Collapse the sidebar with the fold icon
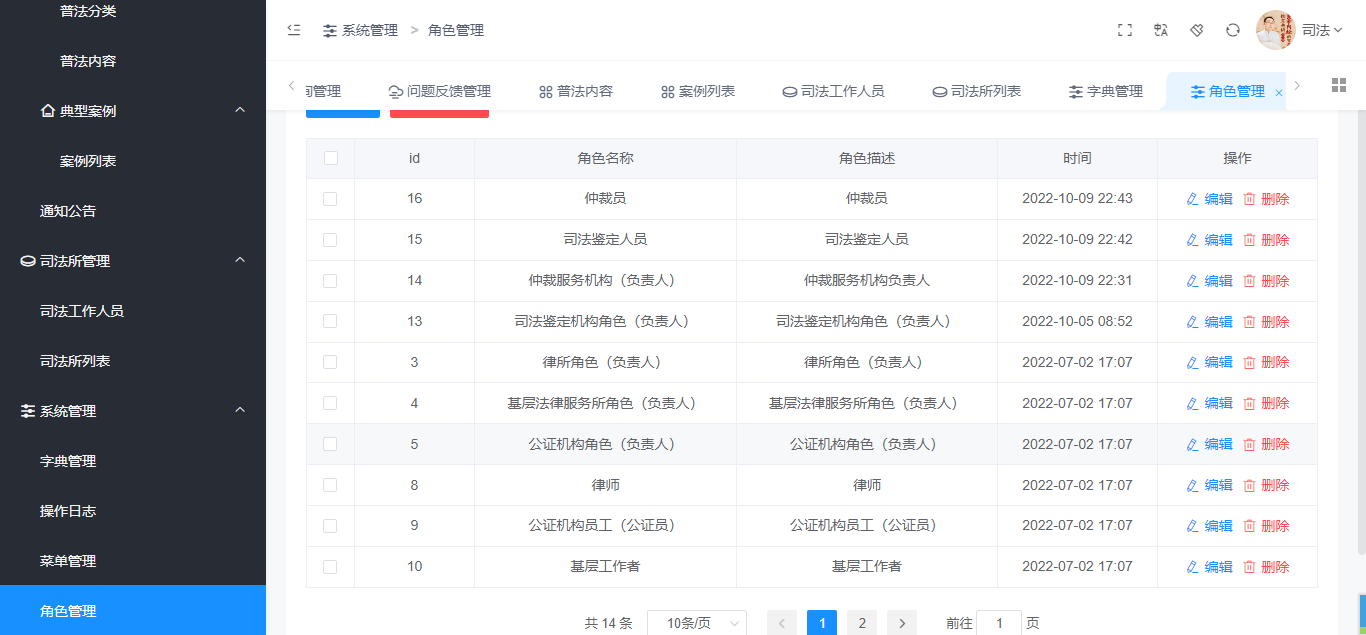 (294, 30)
